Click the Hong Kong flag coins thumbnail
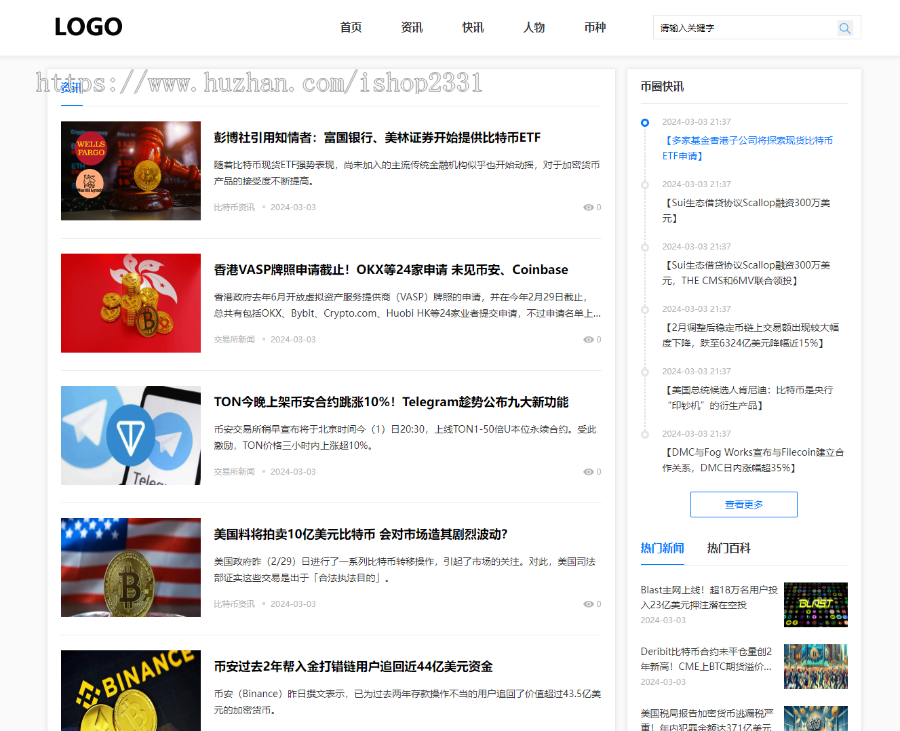The height and width of the screenshot is (731, 900). click(x=131, y=303)
